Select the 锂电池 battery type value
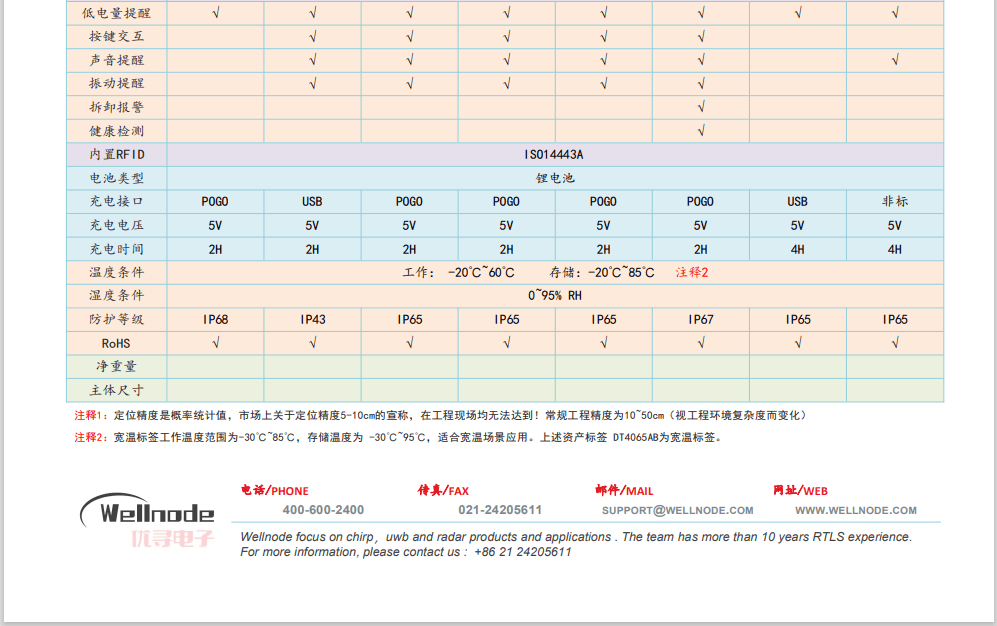The image size is (997, 626). tap(555, 178)
